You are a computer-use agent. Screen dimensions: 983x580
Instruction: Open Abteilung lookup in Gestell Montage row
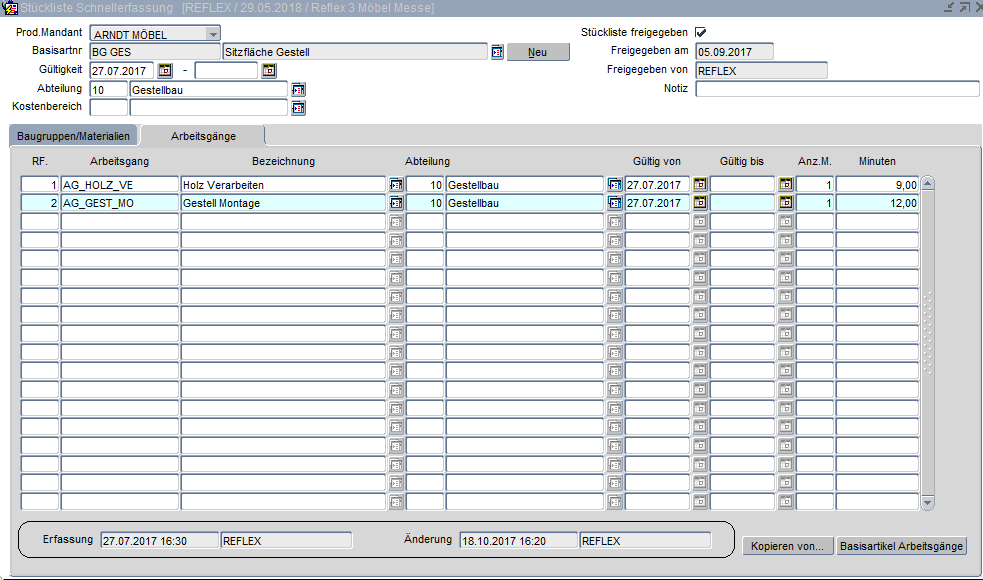point(614,203)
